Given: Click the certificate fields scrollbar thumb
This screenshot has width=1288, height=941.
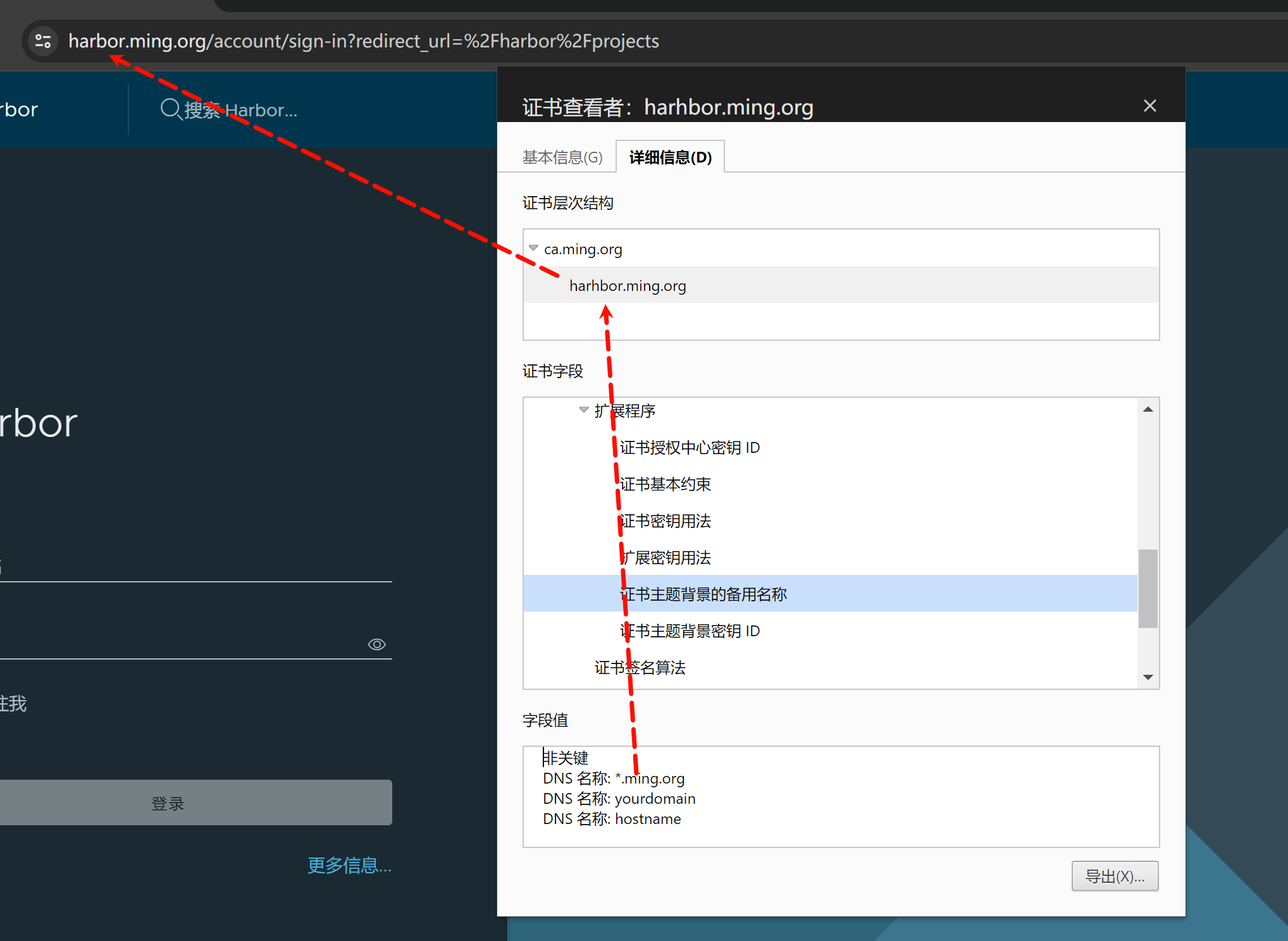Looking at the screenshot, I should pyautogui.click(x=1148, y=588).
